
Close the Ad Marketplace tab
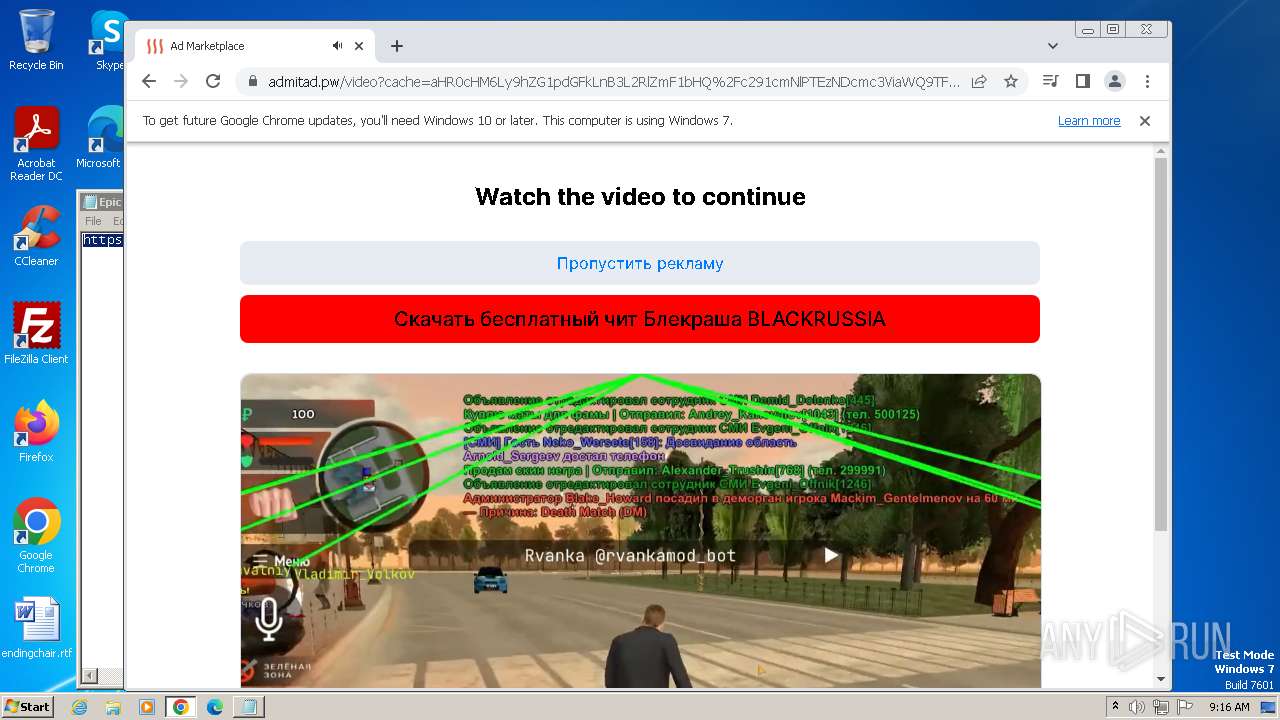click(x=359, y=46)
